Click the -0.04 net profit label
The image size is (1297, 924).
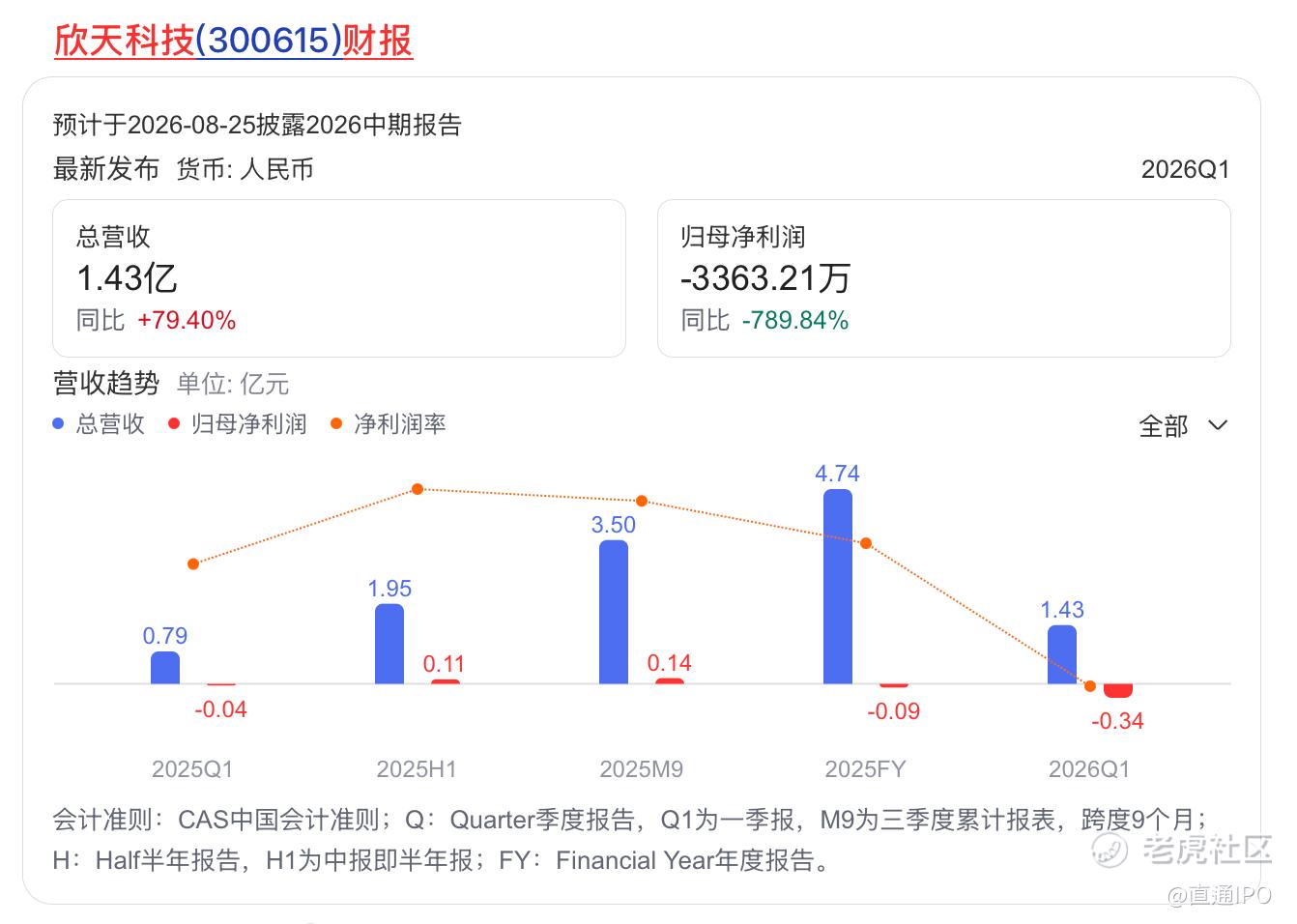(x=221, y=709)
